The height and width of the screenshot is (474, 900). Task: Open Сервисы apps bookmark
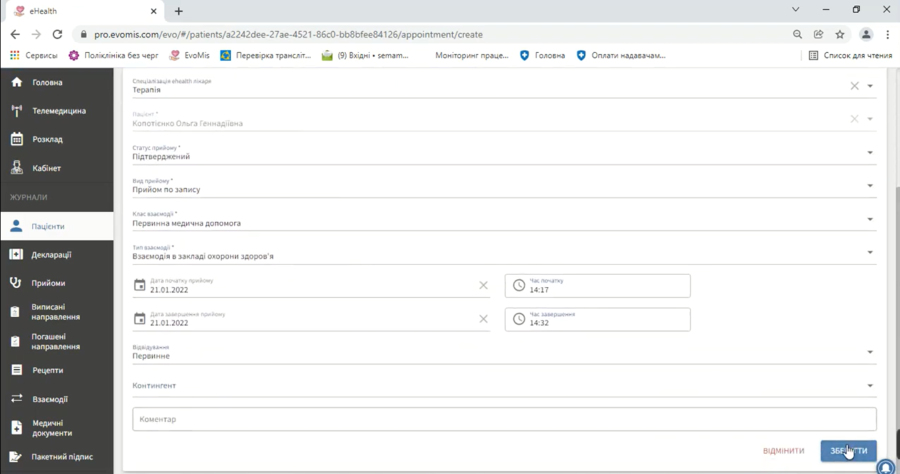(x=34, y=56)
